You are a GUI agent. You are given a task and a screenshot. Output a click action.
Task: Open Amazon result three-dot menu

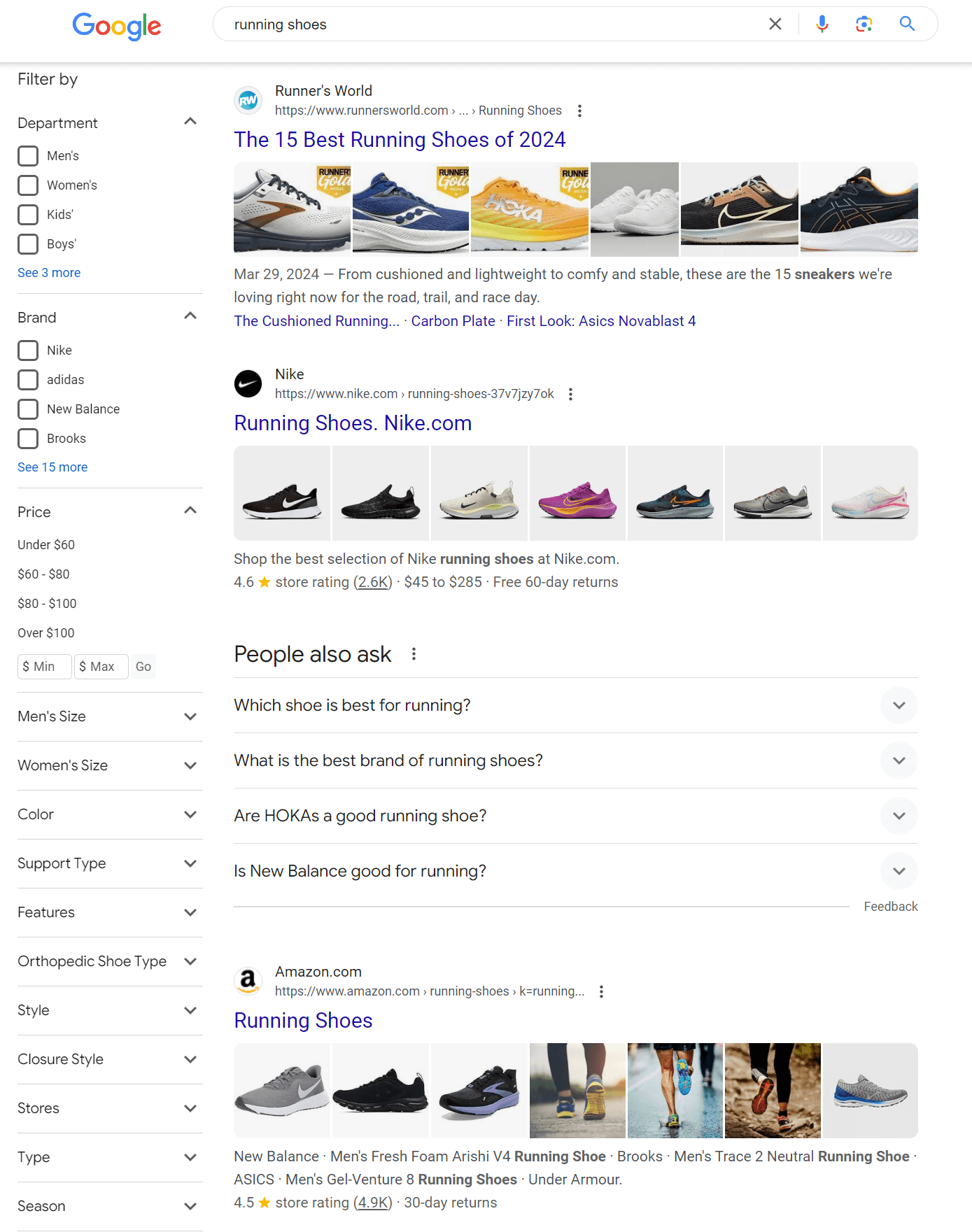[602, 991]
